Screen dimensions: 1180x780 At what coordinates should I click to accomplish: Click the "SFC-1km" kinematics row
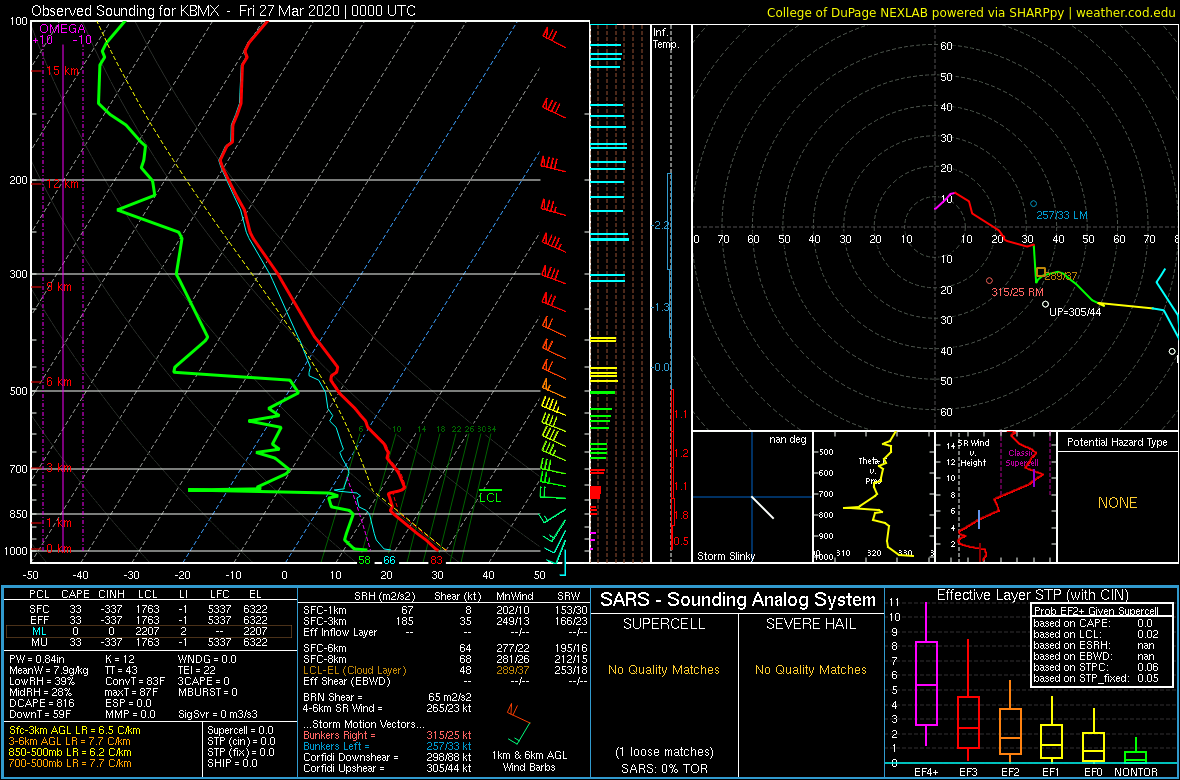pos(444,611)
